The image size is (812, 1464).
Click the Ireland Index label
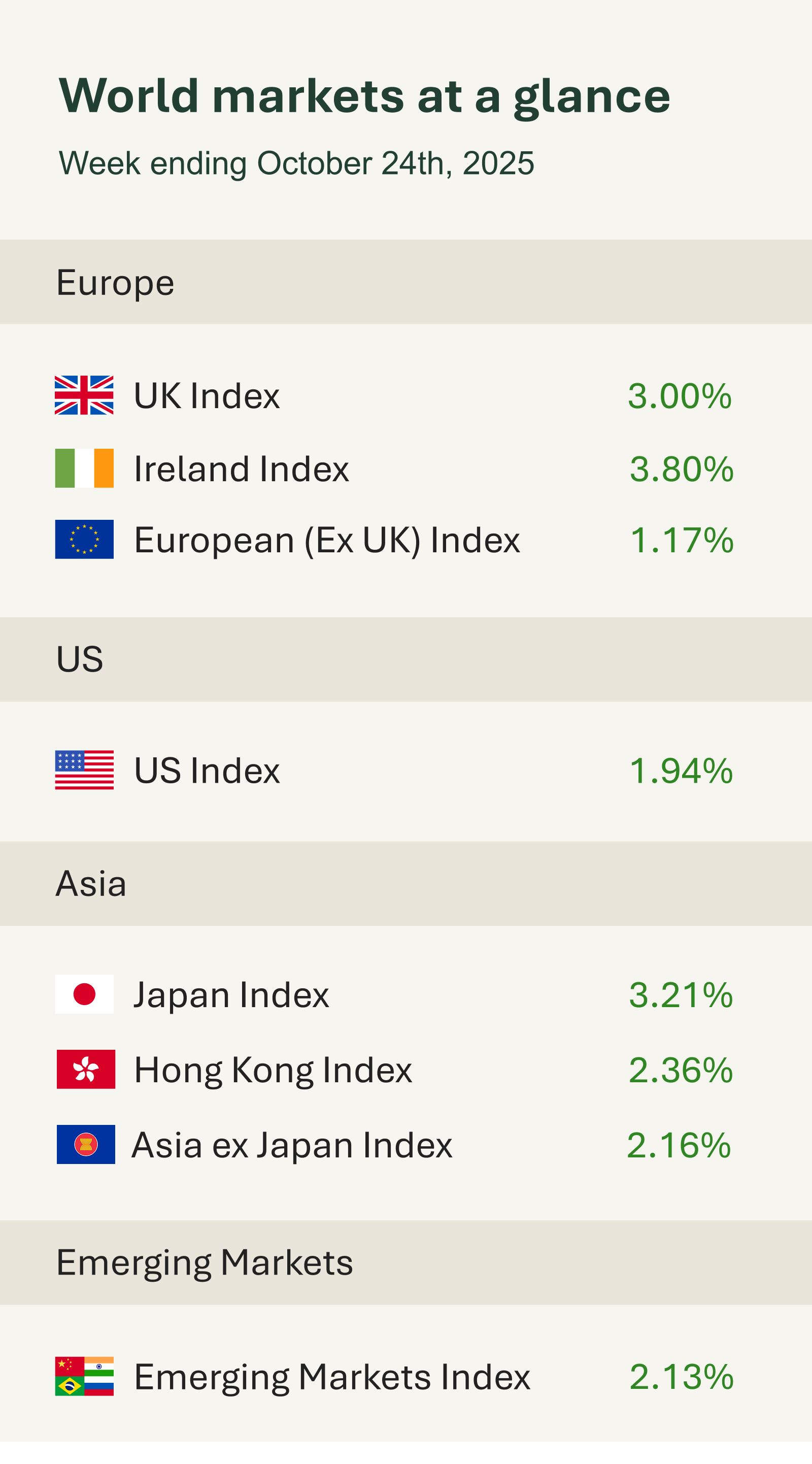click(242, 469)
